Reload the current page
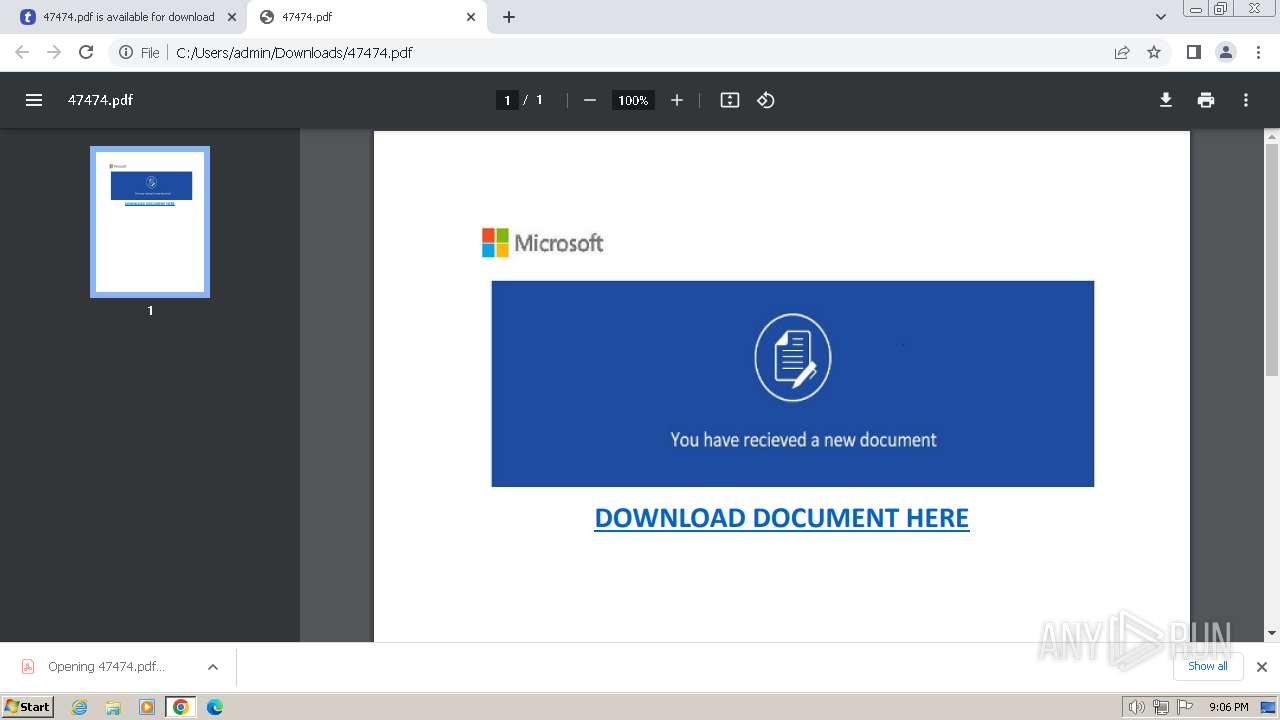The width and height of the screenshot is (1280, 720). tap(86, 52)
